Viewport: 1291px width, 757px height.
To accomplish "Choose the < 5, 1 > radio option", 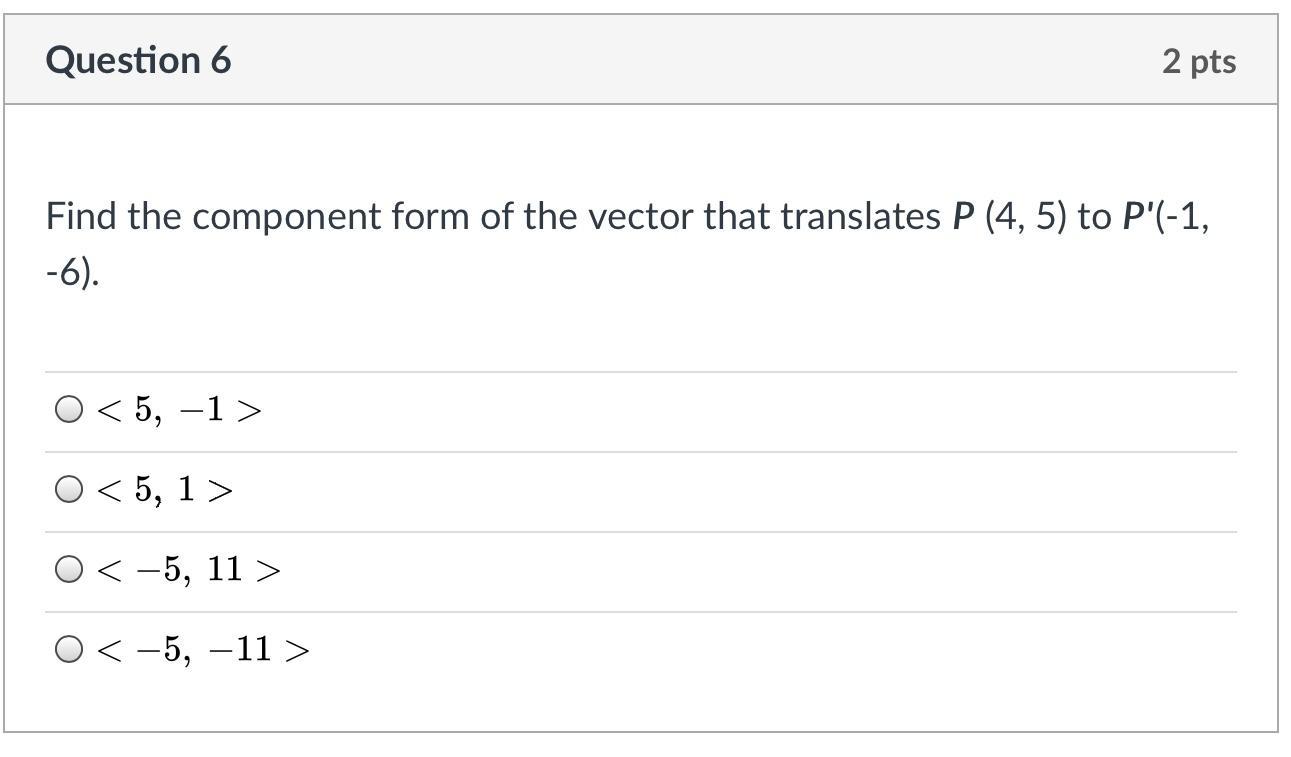I will 68,490.
